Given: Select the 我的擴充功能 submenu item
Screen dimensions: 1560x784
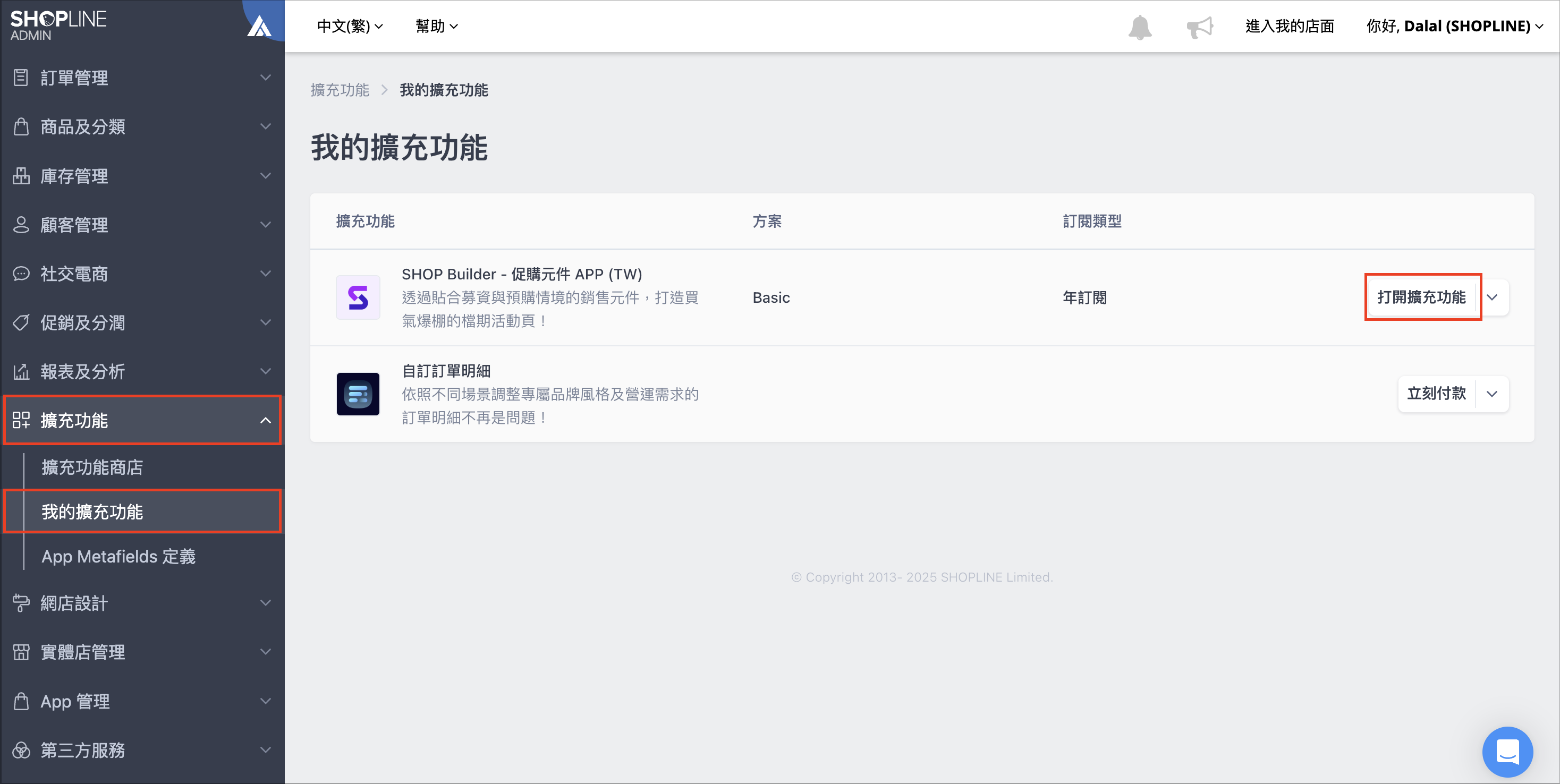Looking at the screenshot, I should tap(143, 512).
